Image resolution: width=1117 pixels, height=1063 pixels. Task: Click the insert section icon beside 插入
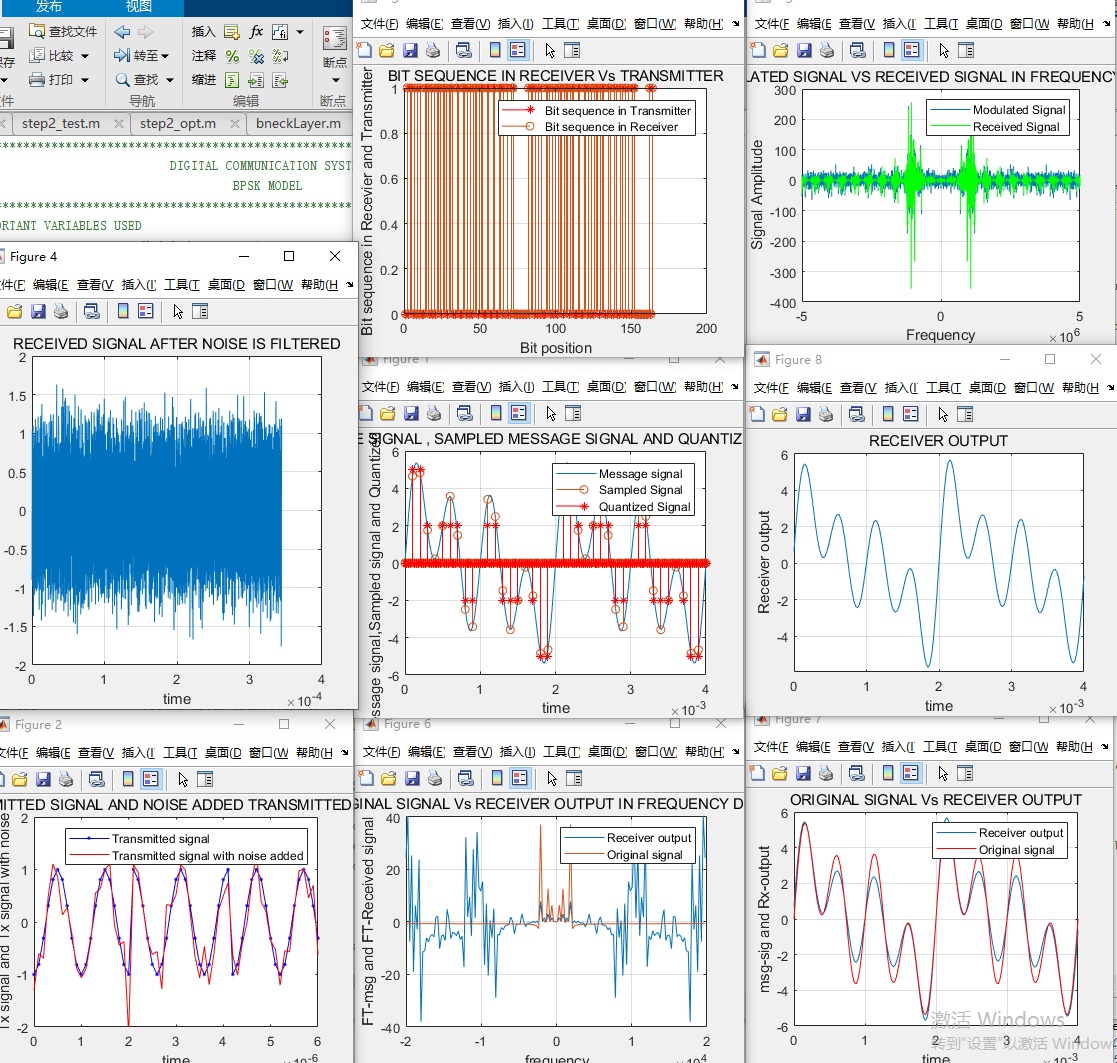(232, 32)
